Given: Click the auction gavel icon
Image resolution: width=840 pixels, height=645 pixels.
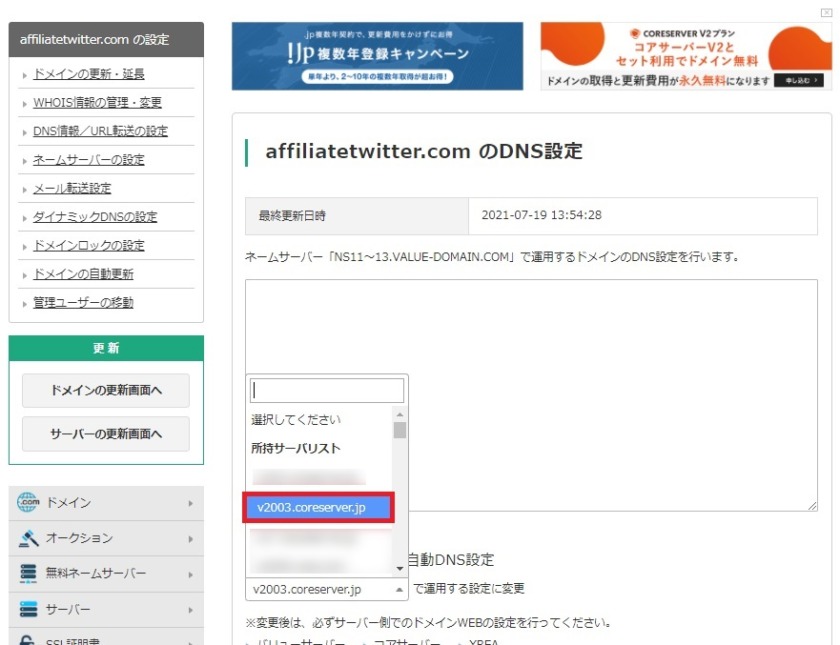Looking at the screenshot, I should 28,538.
